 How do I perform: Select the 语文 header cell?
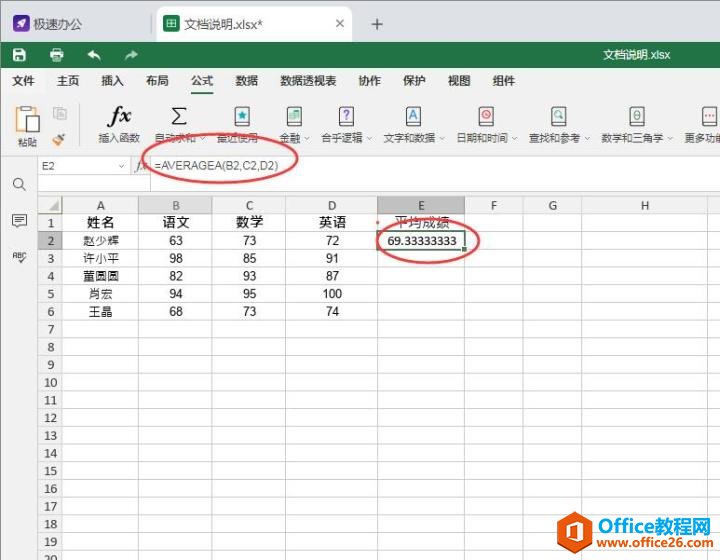175,223
